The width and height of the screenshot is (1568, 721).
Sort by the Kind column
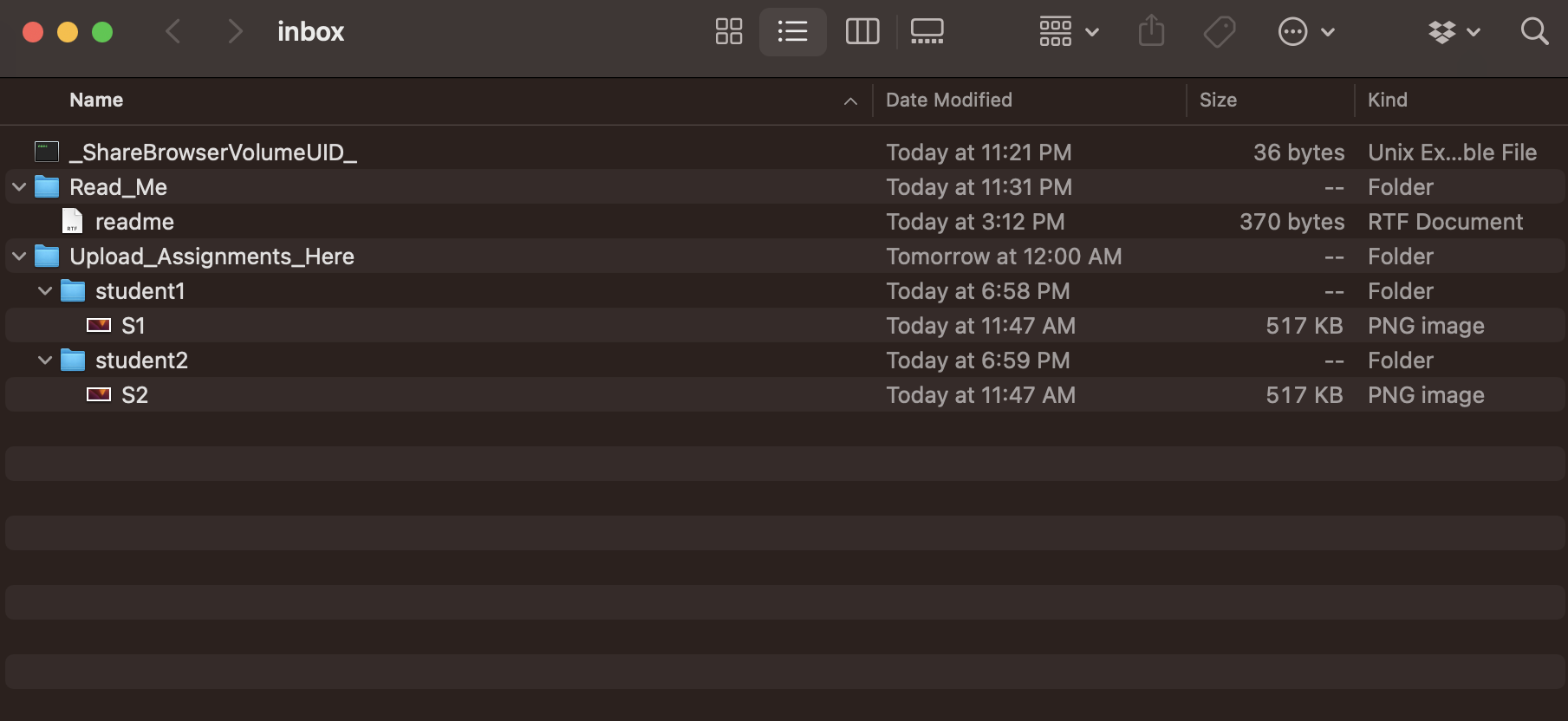tap(1388, 100)
